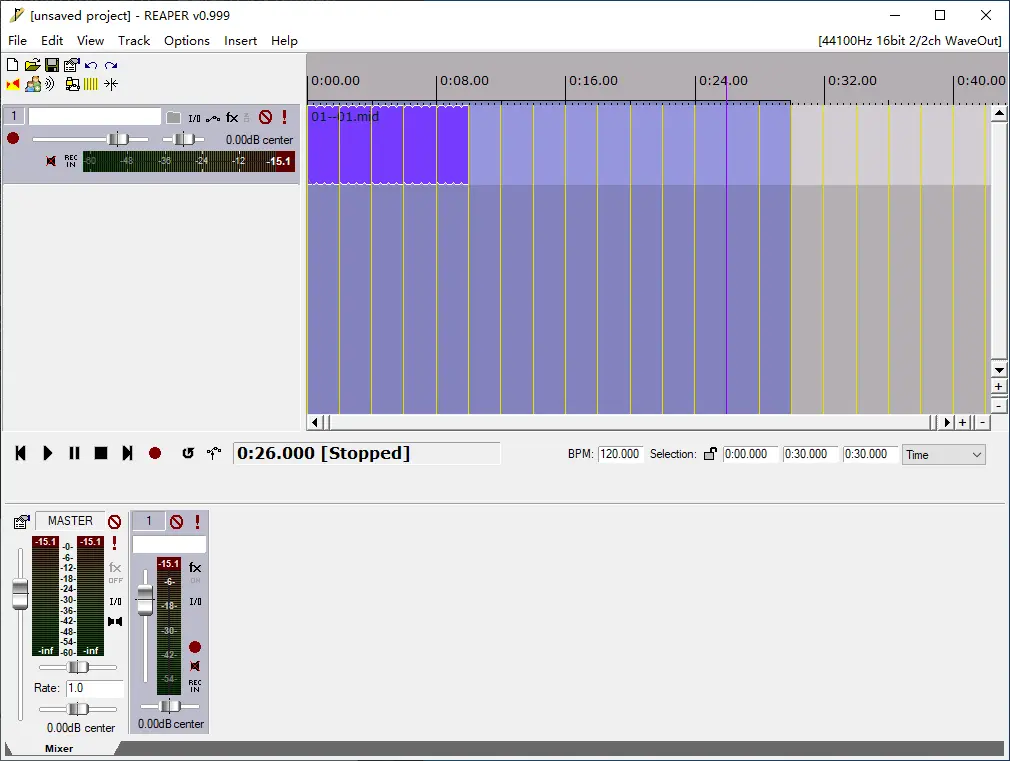Image resolution: width=1010 pixels, height=761 pixels.
Task: Click the yellow grid lines toolbar icon
Action: click(x=91, y=84)
